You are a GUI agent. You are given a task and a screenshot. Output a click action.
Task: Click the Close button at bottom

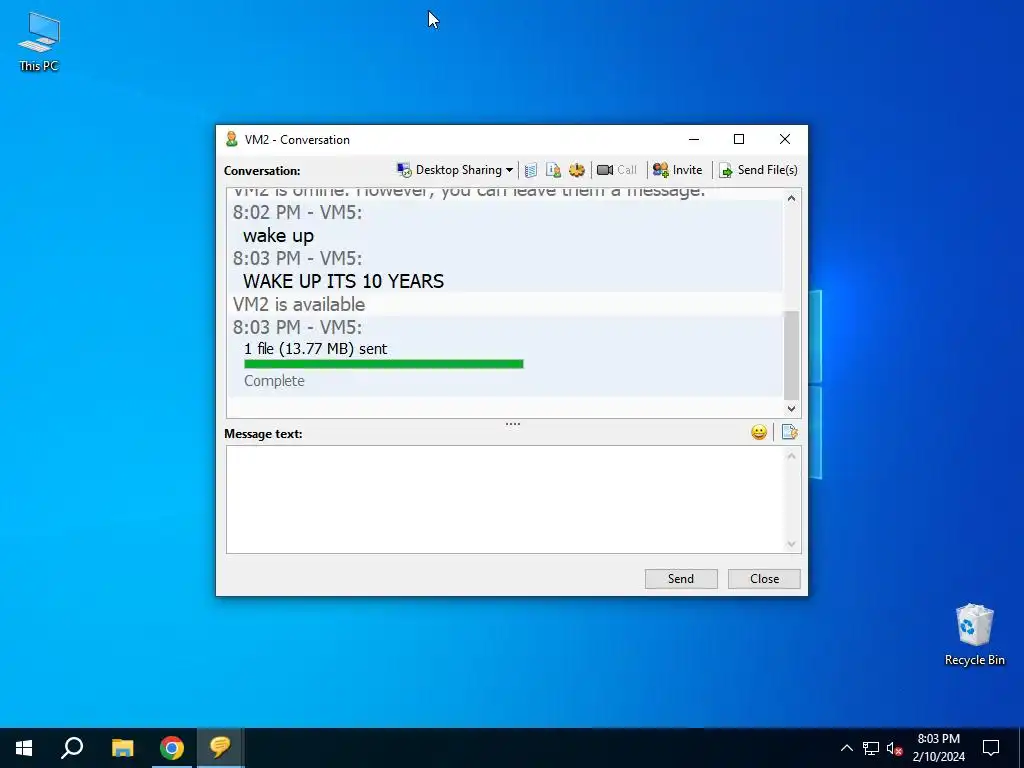point(764,579)
